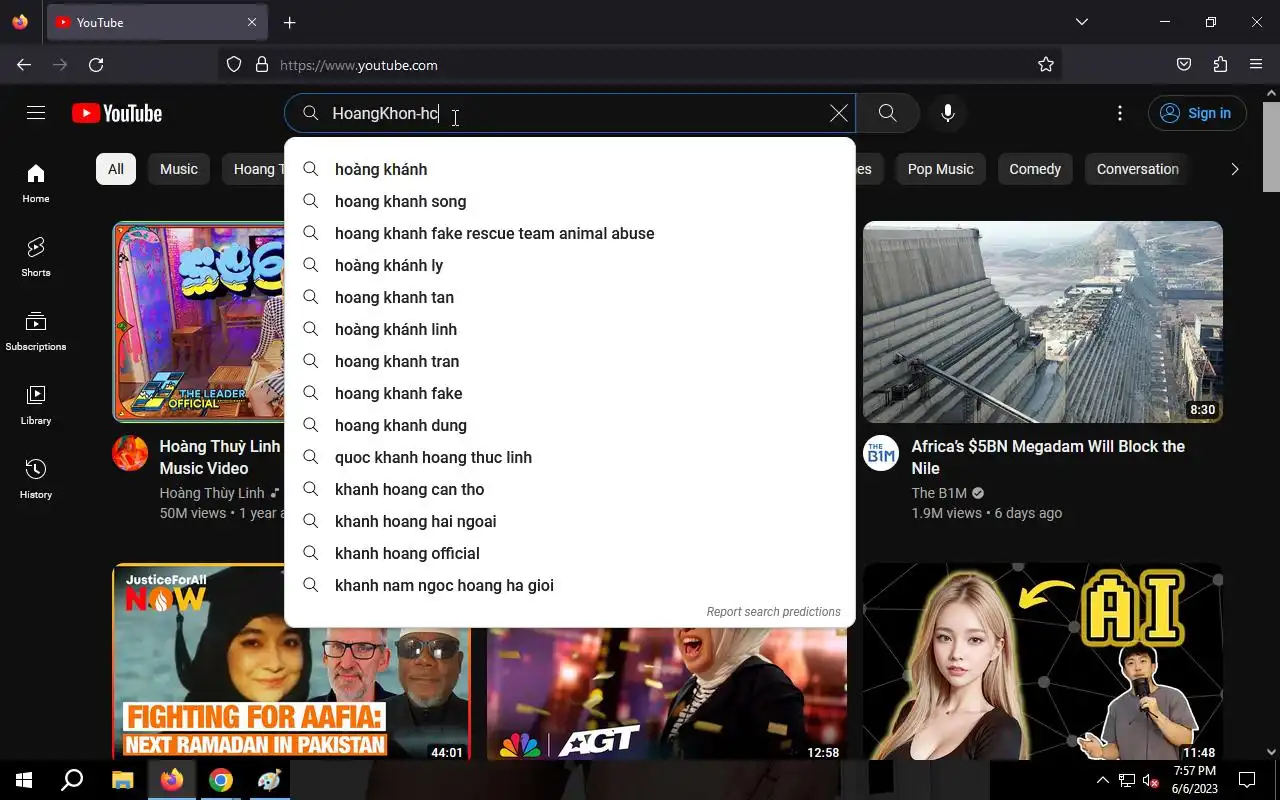1280x800 pixels.
Task: Open the Africa's $5BN Megadam video title
Action: (x=1048, y=457)
